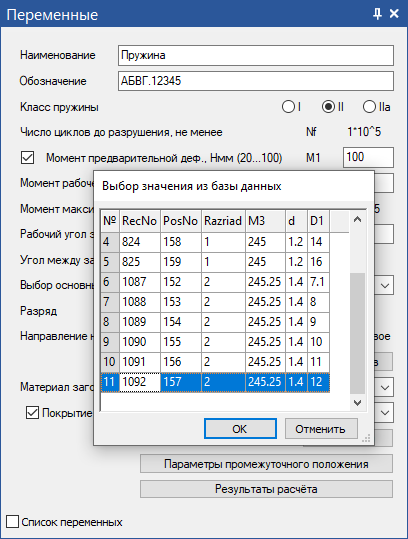The image size is (408, 539).
Task: Open the Покрытие dropdown arrow
Action: pos(385,412)
